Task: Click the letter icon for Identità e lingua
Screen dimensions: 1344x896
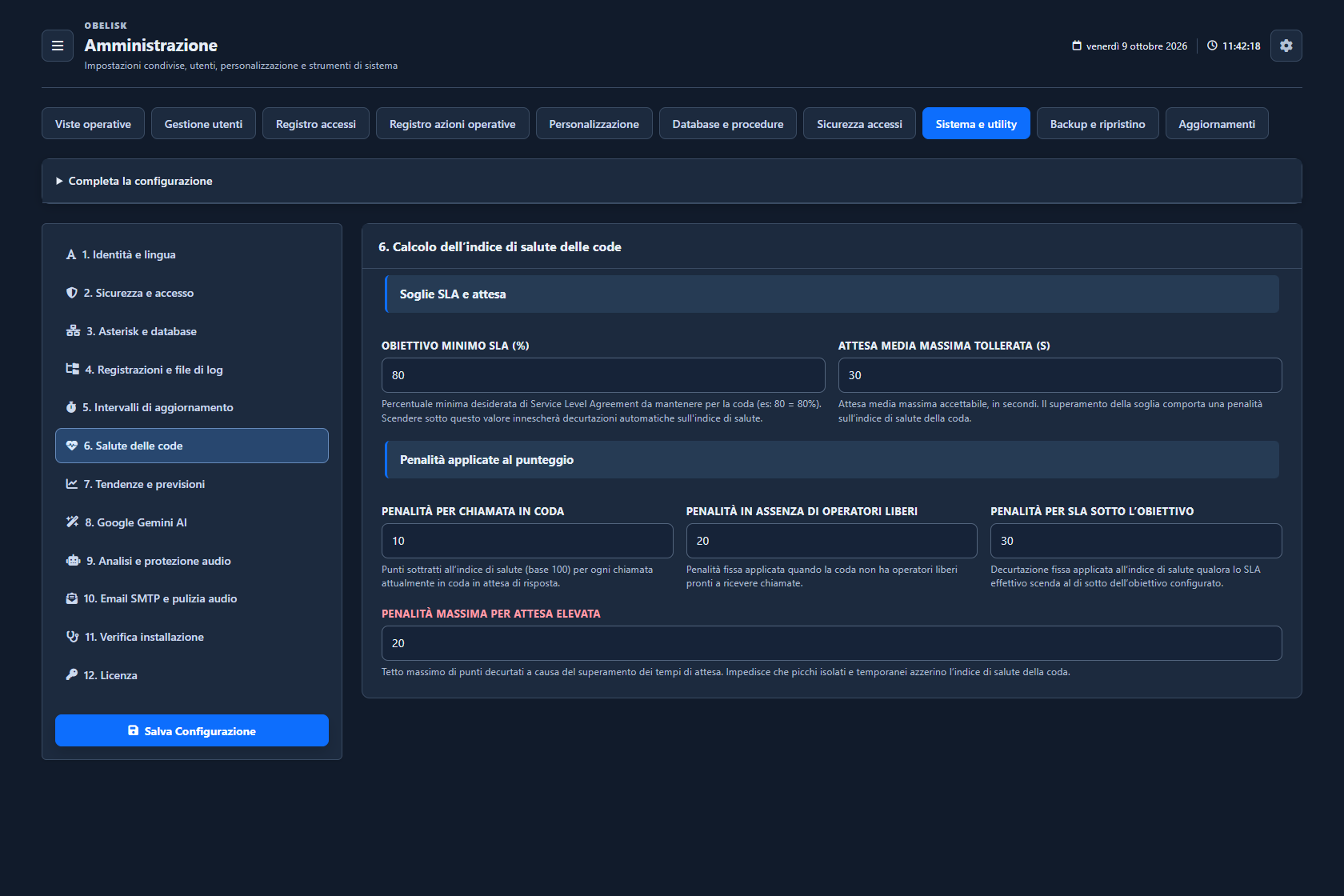Action: pyautogui.click(x=71, y=254)
